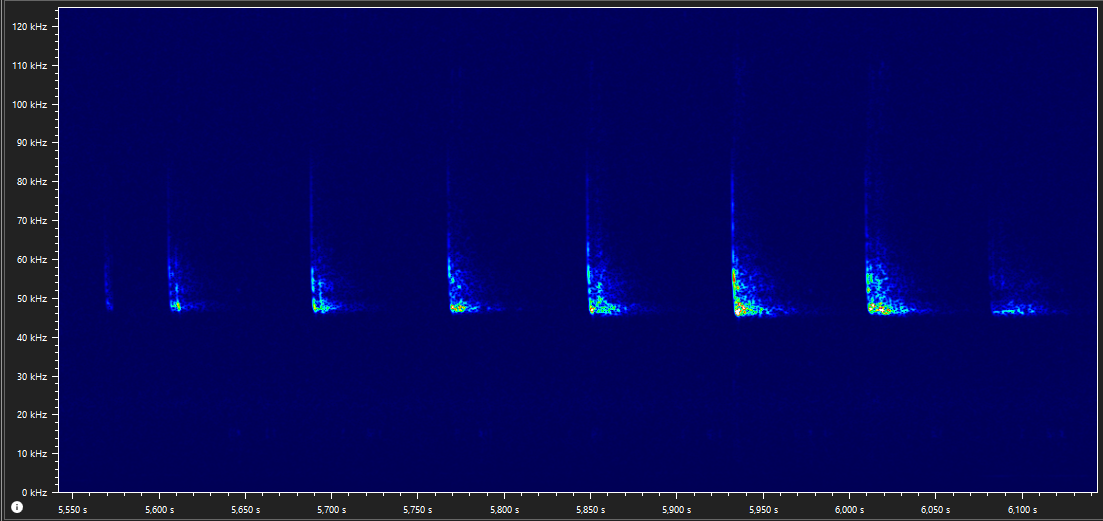Click the 50 kHz frequency axis label
The height and width of the screenshot is (521, 1103).
[x=32, y=299]
